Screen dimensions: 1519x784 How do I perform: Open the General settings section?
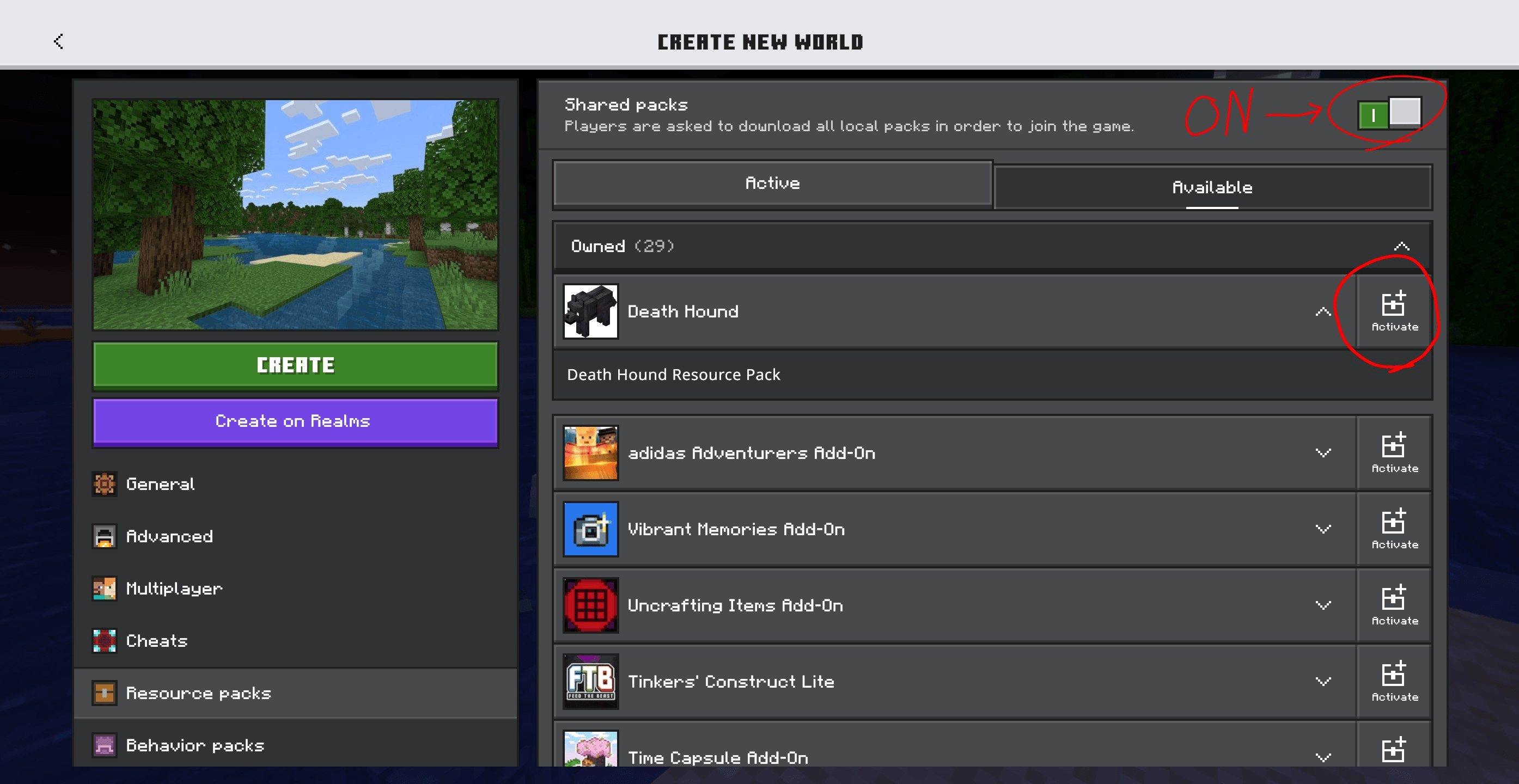pyautogui.click(x=295, y=484)
